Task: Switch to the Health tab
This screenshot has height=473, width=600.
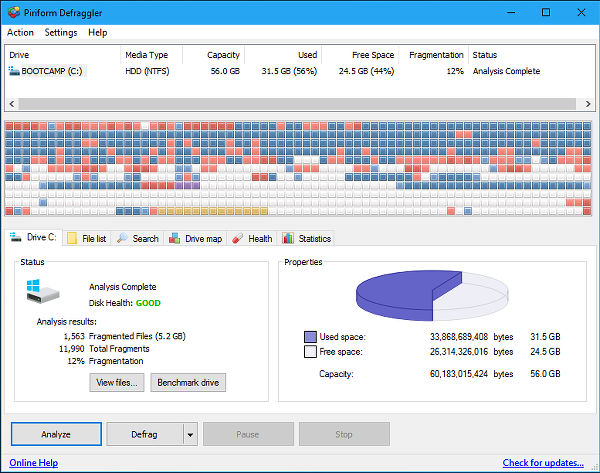Action: [253, 238]
